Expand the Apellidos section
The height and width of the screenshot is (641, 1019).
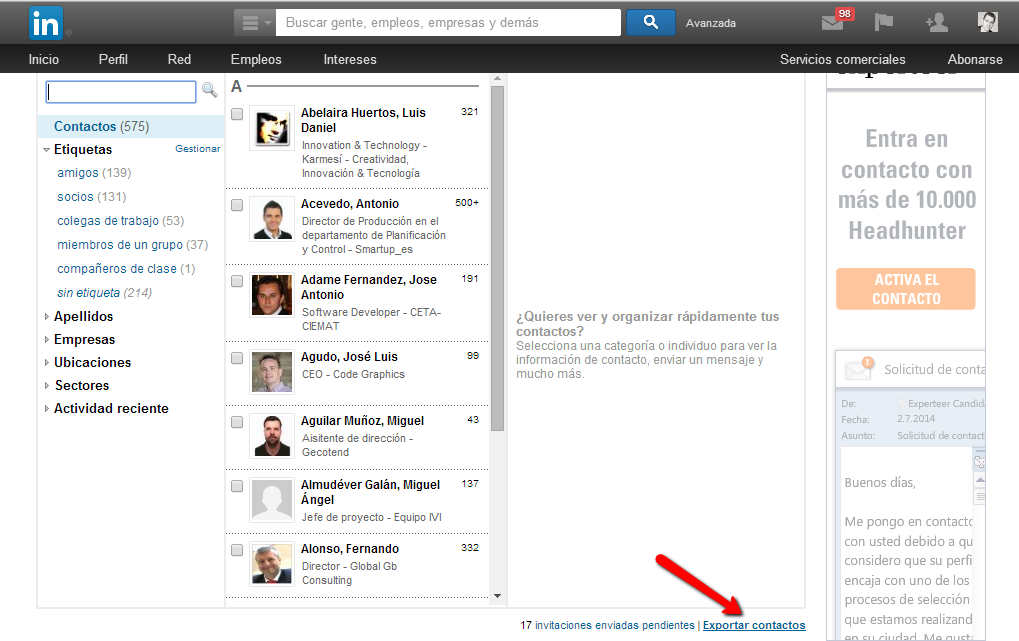[x=47, y=317]
